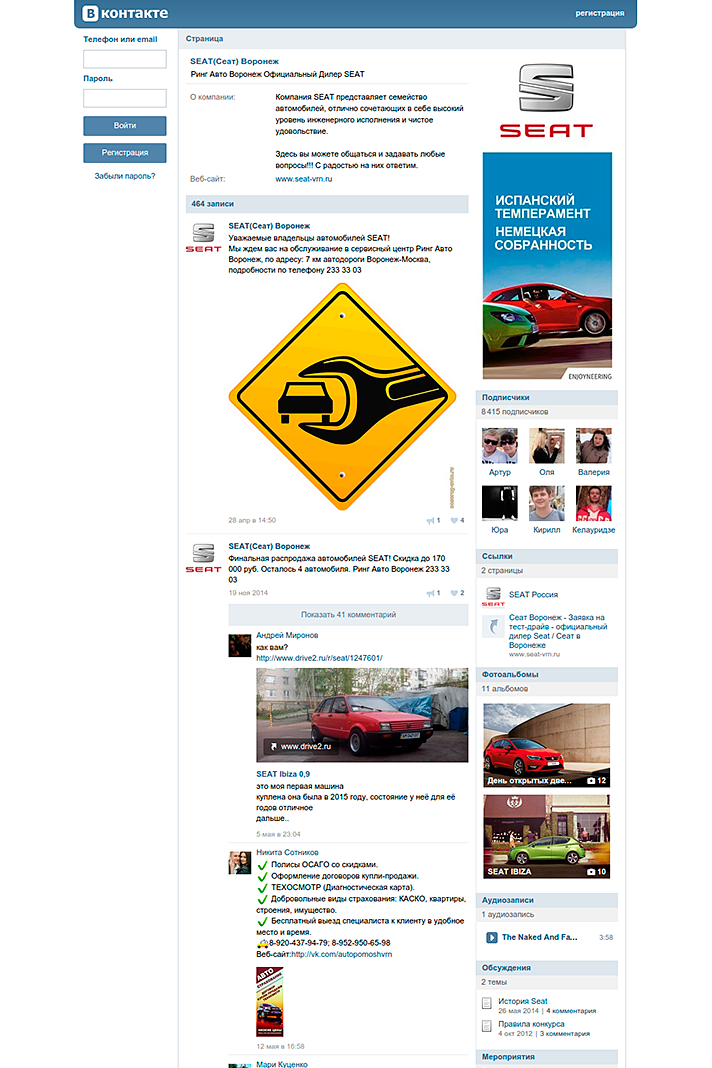The width and height of the screenshot is (712, 1068).
Task: Click the 5 мая в 23:04 comment timestamp
Action: click(278, 834)
